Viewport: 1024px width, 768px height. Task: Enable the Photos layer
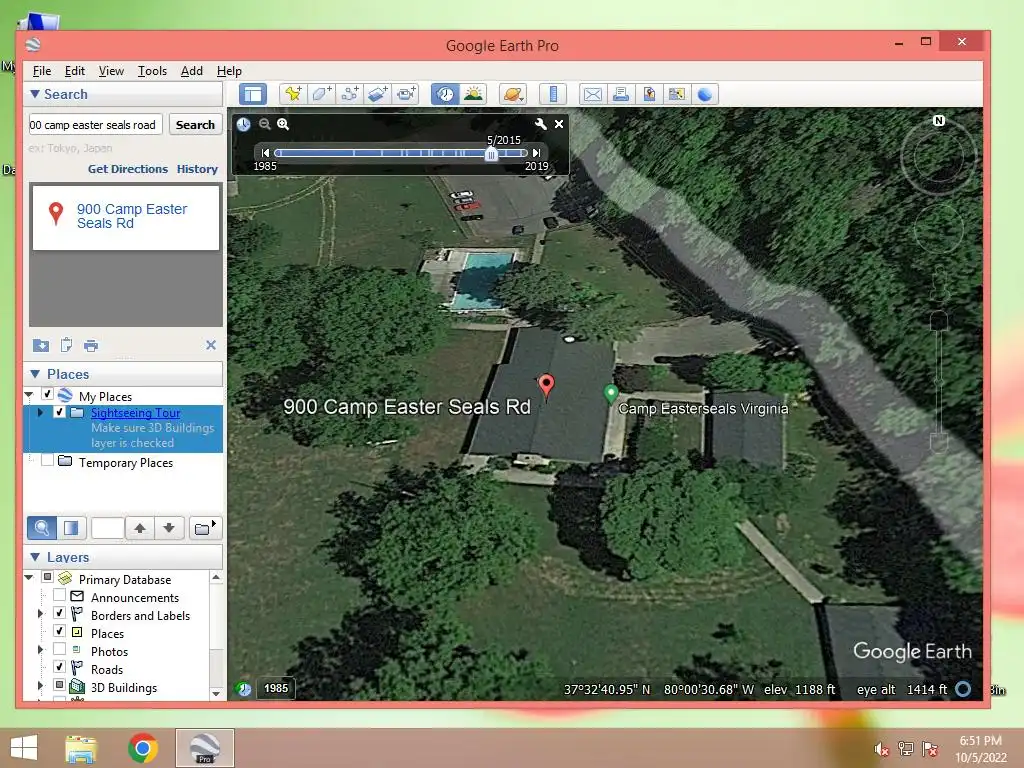pos(59,649)
